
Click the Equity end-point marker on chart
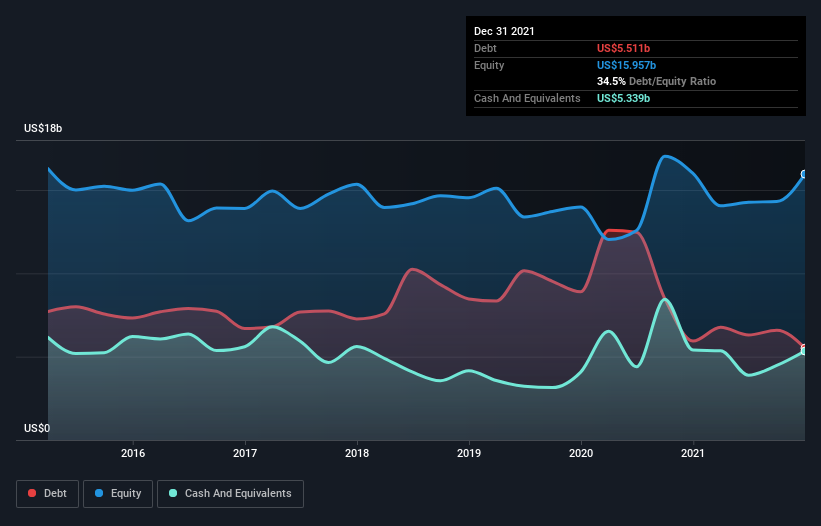(x=804, y=174)
